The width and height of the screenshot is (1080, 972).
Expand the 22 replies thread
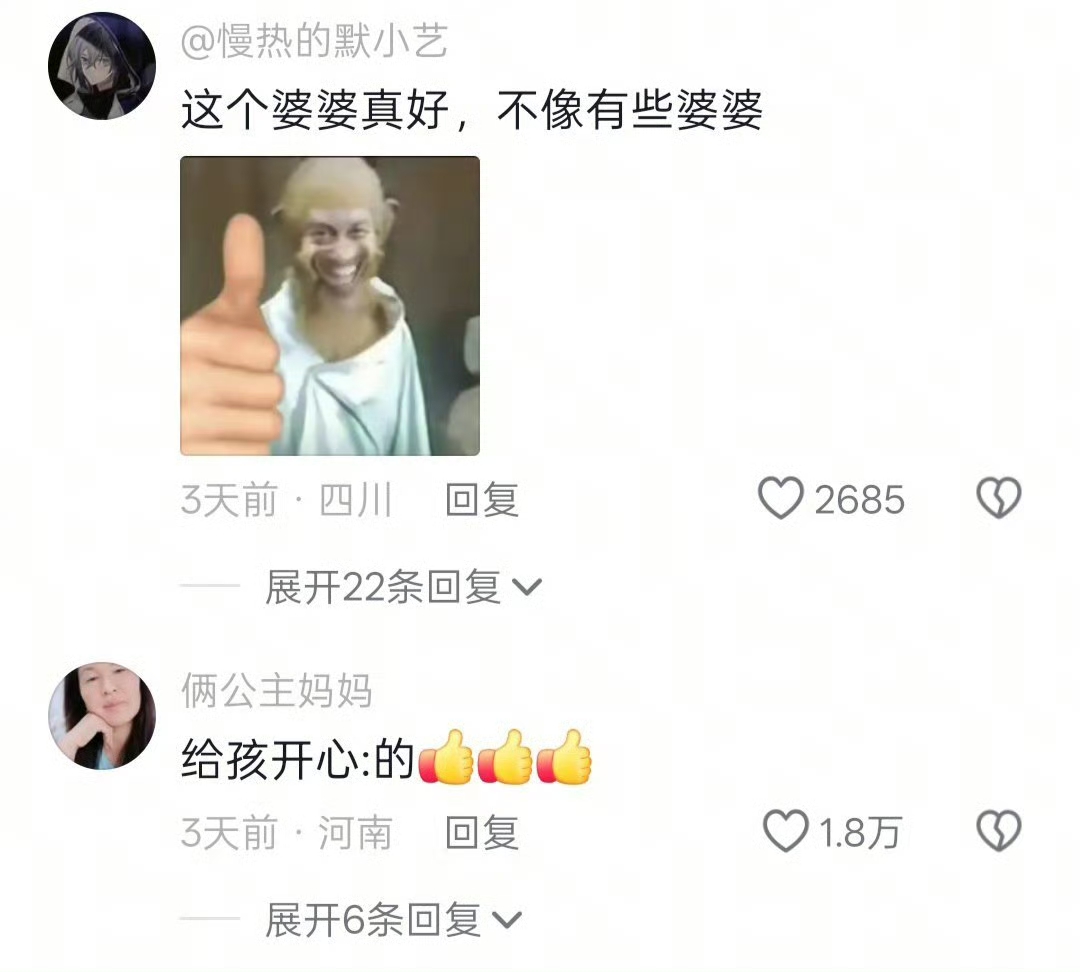pyautogui.click(x=404, y=588)
